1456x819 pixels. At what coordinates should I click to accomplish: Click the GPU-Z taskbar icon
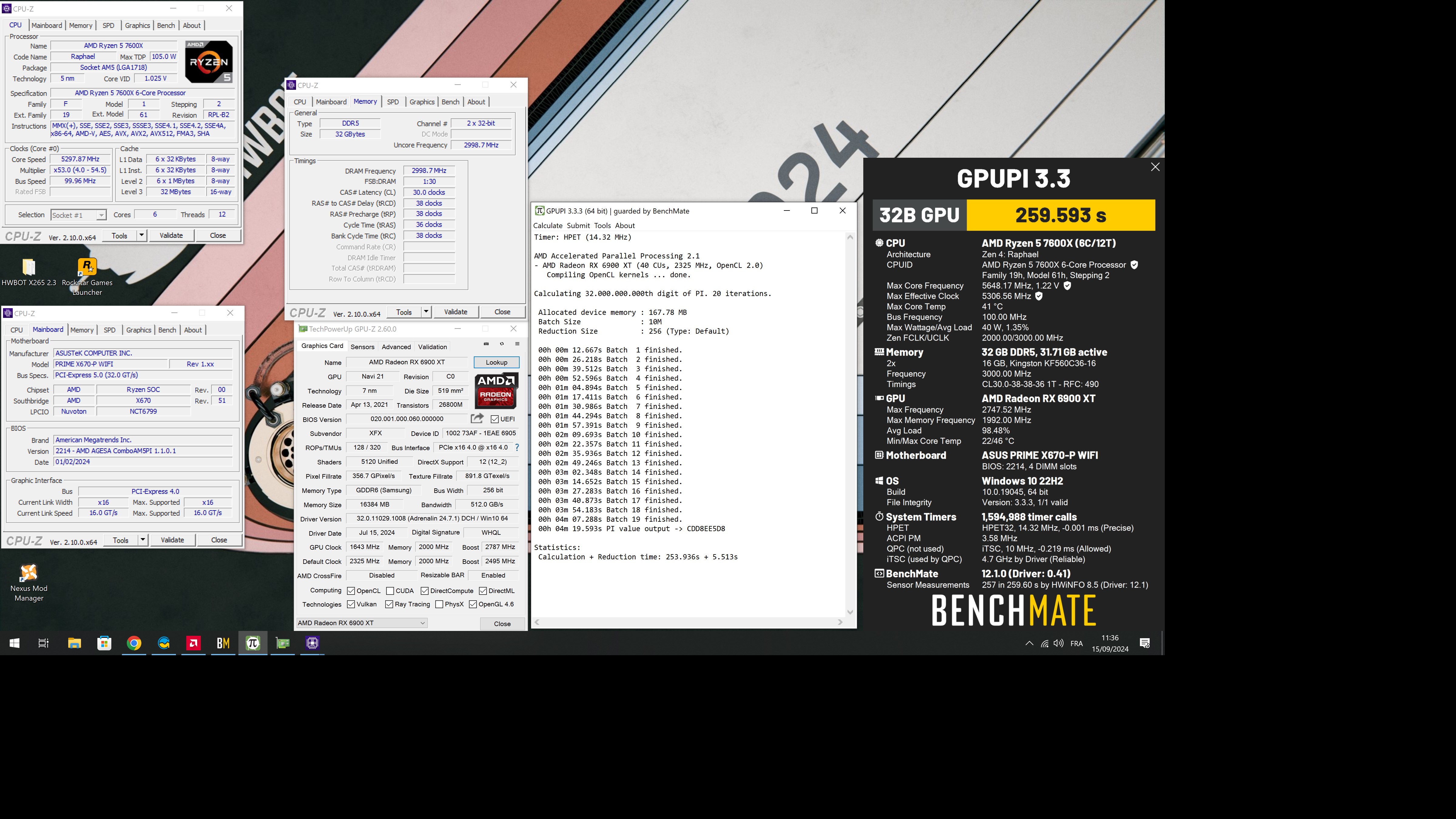(283, 643)
